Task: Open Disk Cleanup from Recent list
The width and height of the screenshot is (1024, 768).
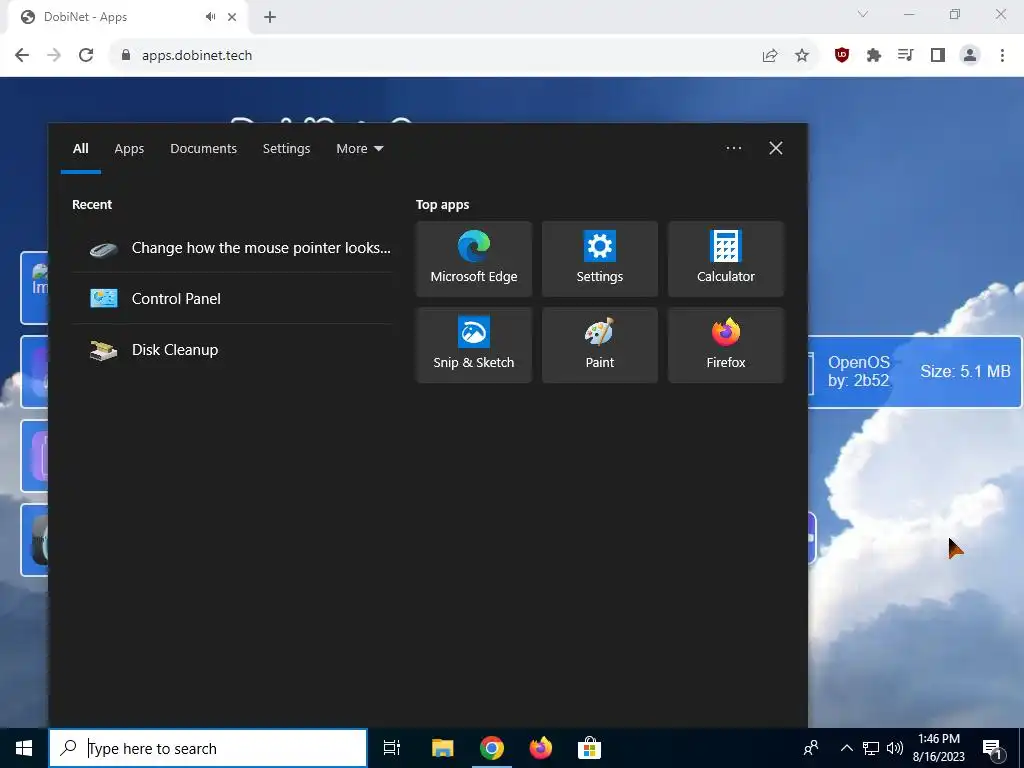Action: [x=232, y=349]
